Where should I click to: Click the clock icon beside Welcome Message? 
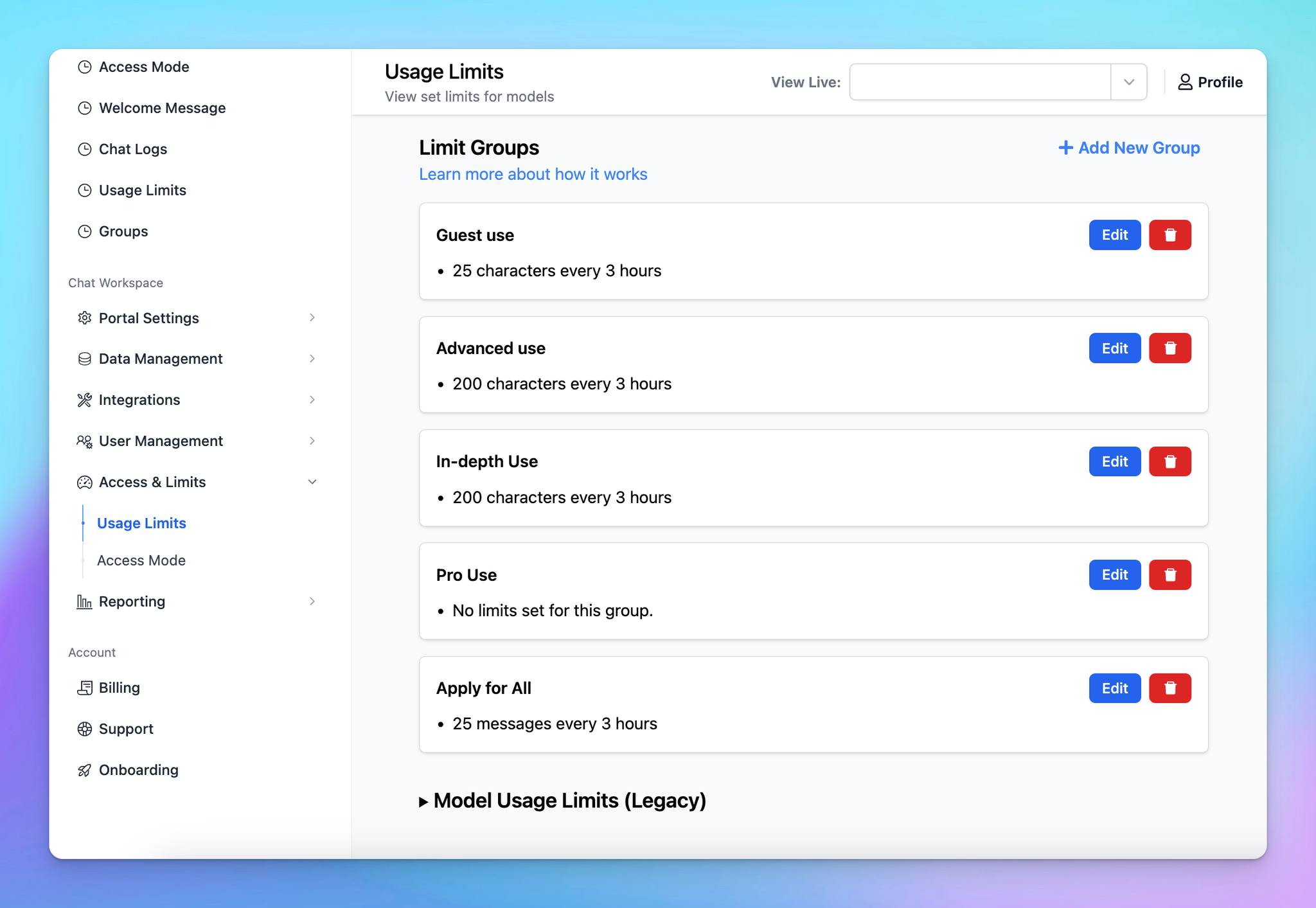click(84, 108)
